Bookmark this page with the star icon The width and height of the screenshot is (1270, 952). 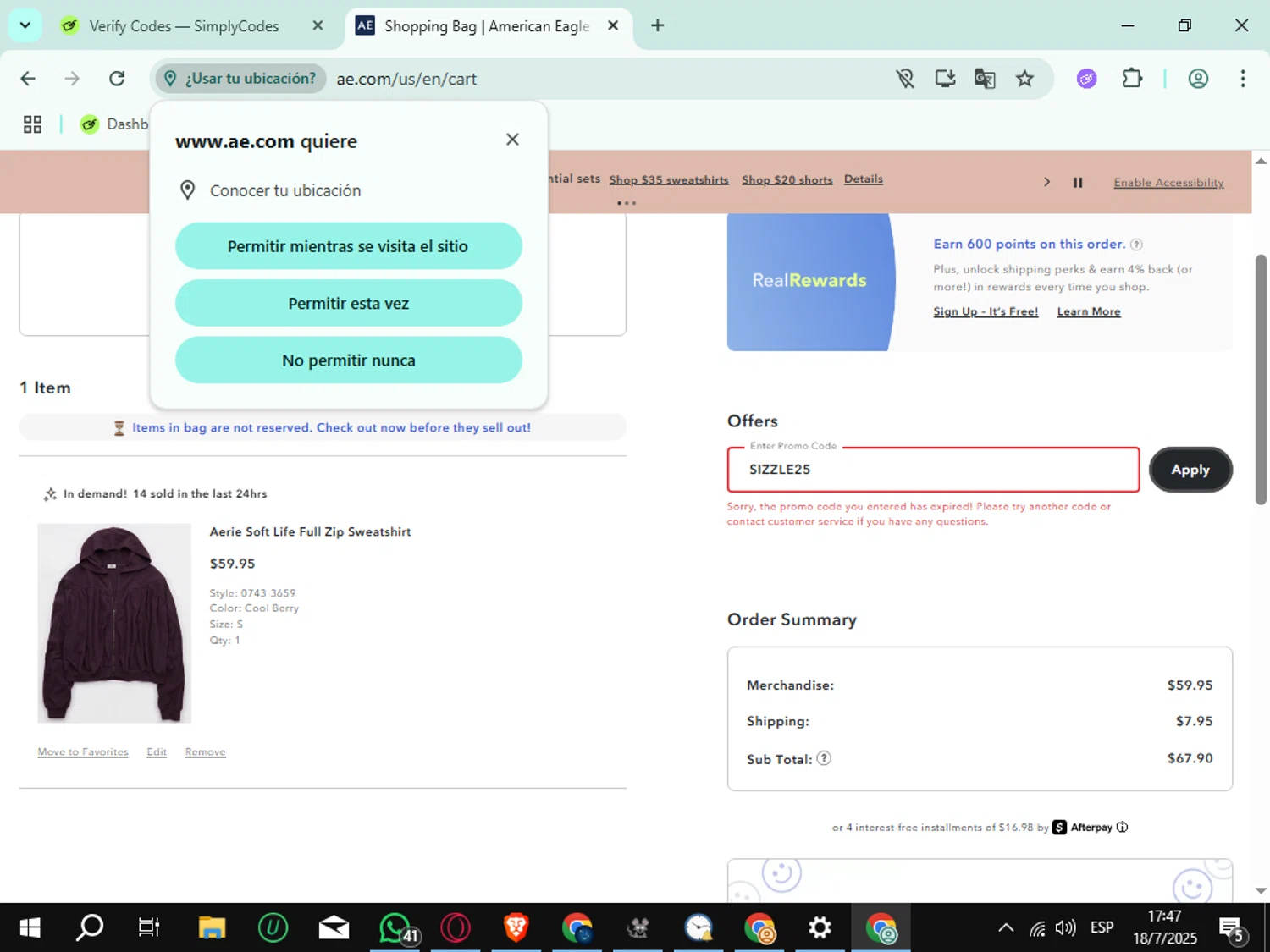click(1024, 79)
